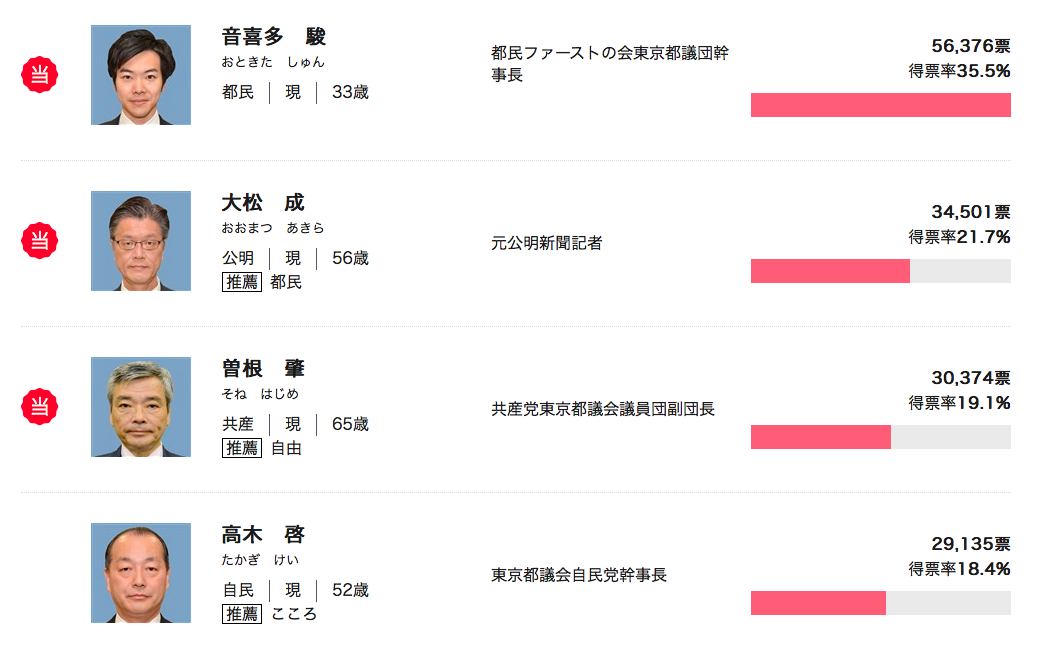This screenshot has height=651, width=1048.
Task: Open the portrait photo of 曽根 肇
Action: [141, 407]
